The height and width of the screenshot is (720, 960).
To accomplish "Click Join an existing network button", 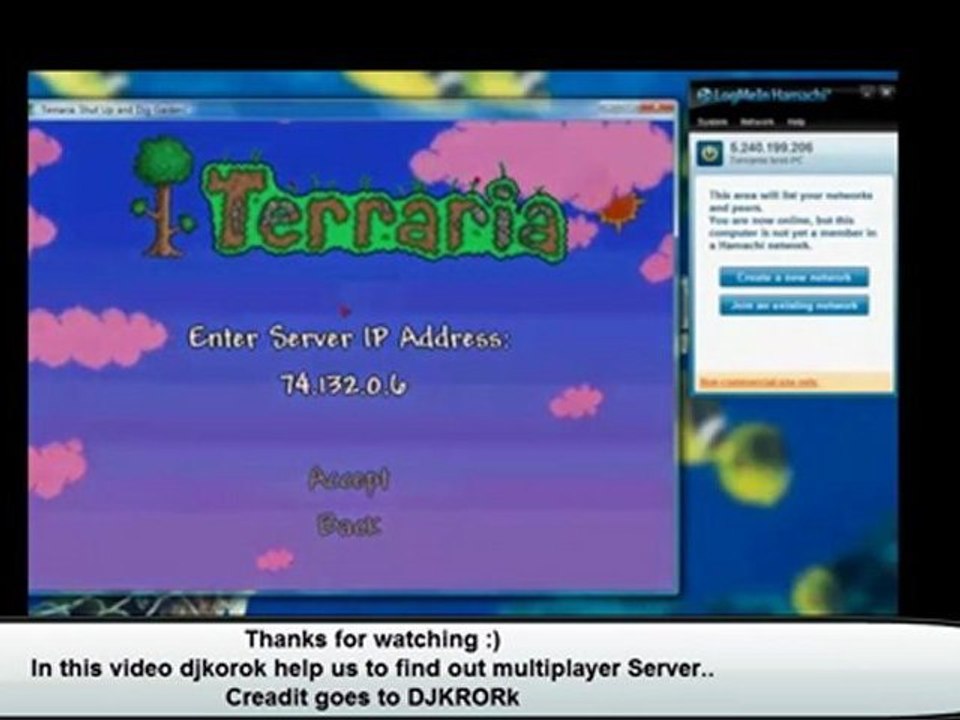I will pos(793,306).
